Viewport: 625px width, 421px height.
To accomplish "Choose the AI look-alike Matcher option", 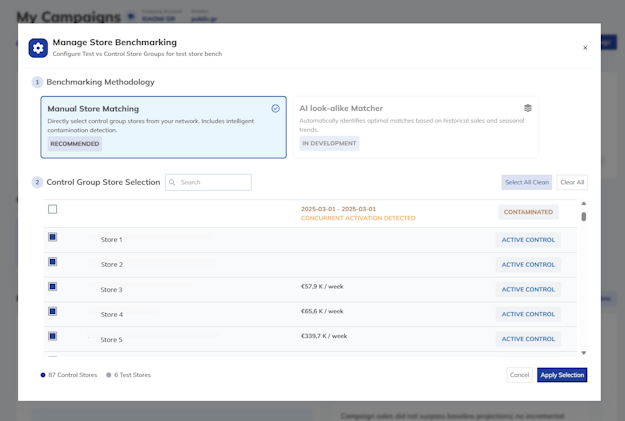I will point(415,127).
